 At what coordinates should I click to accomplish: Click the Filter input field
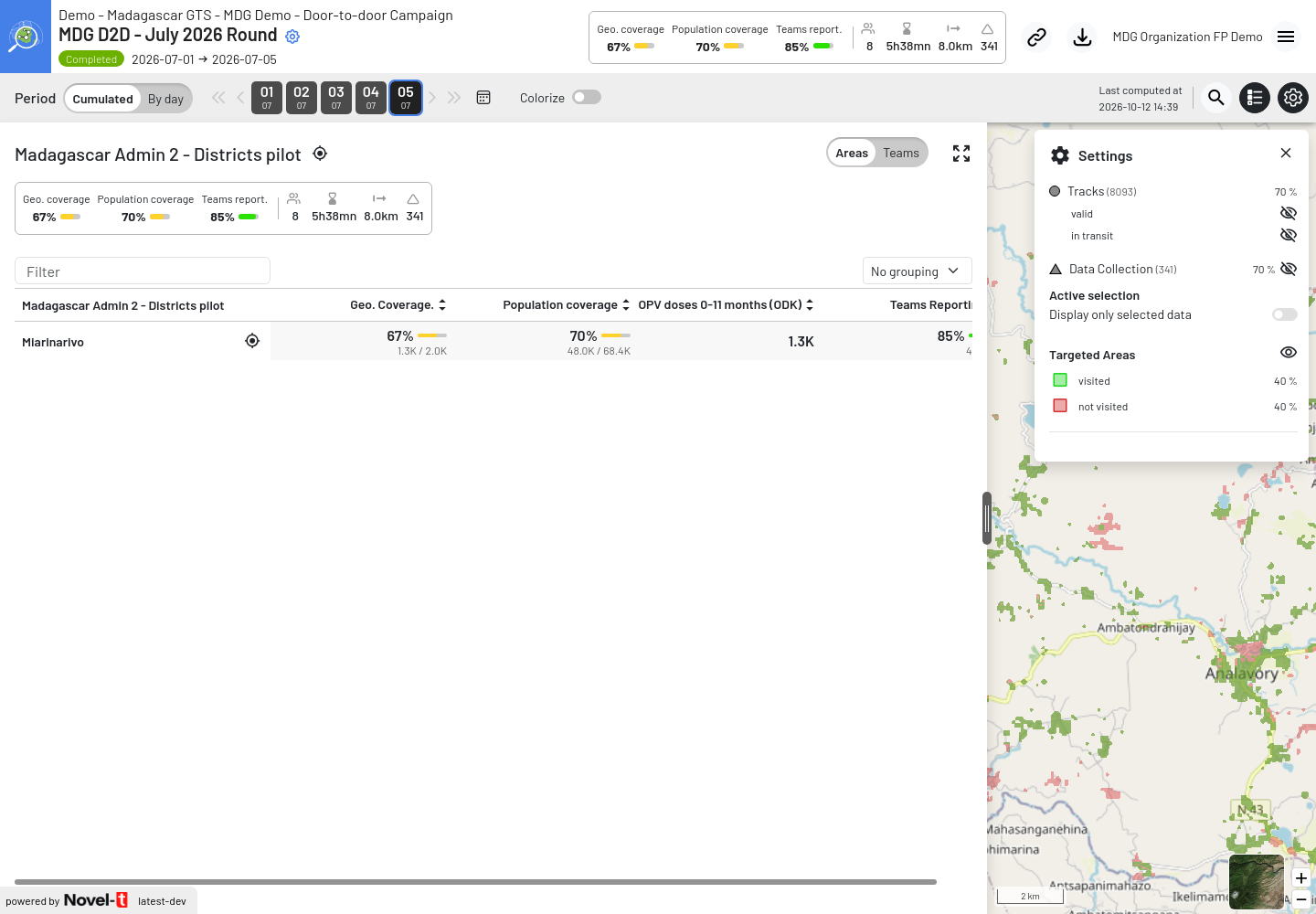point(143,271)
